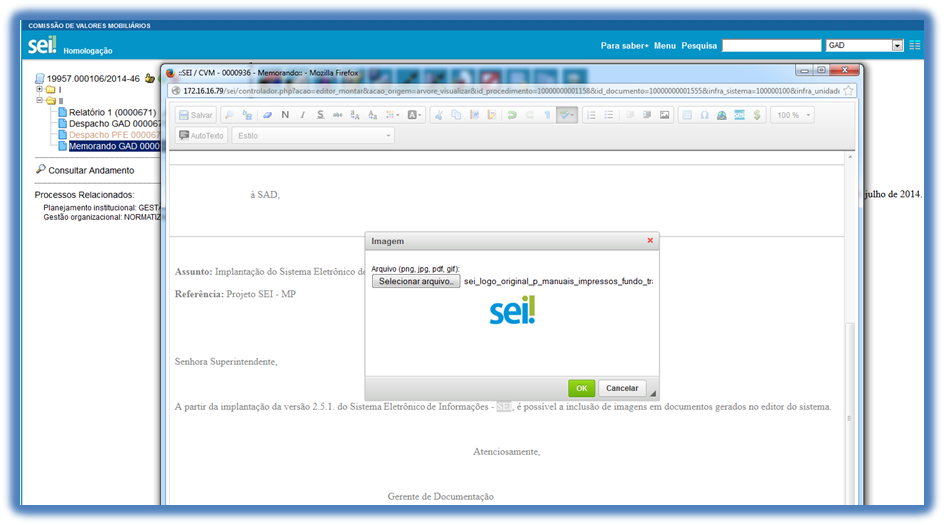
Task: Insert special character omega icon
Action: pos(704,115)
